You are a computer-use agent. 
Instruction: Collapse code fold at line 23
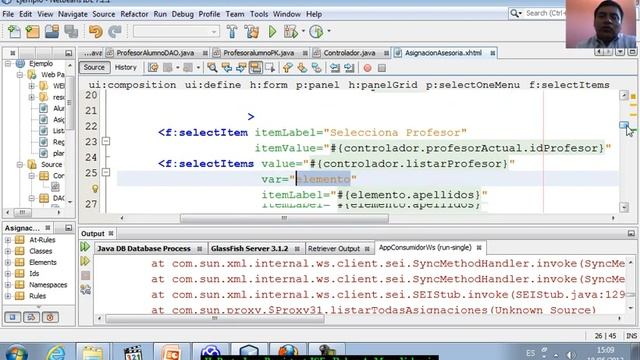106,141
